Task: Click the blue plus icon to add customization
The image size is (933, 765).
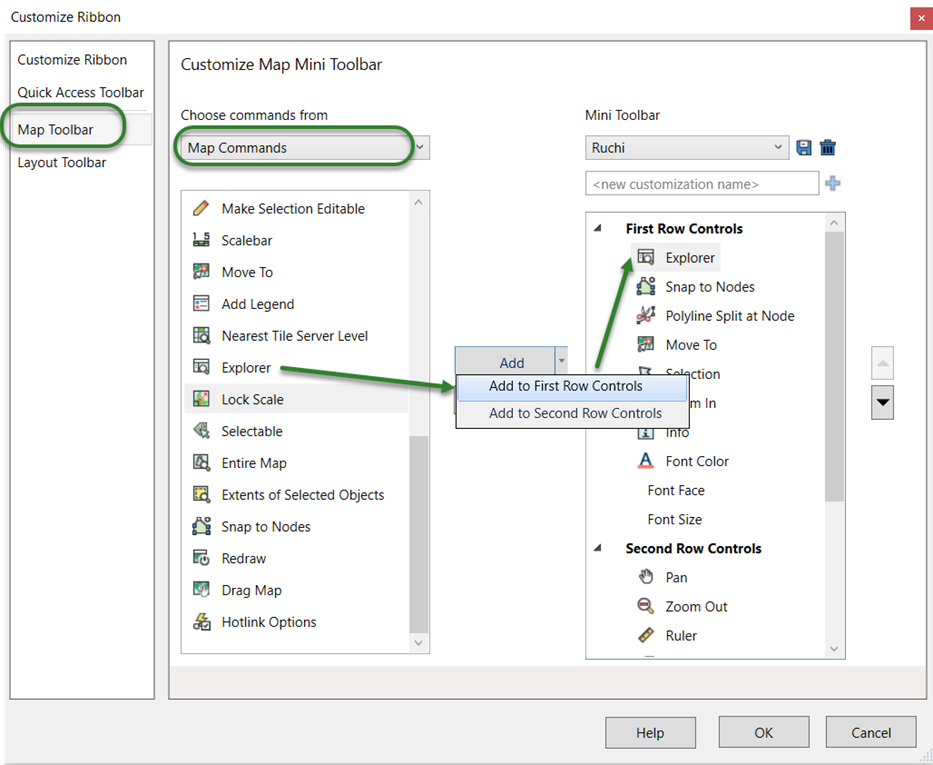Action: coord(833,183)
